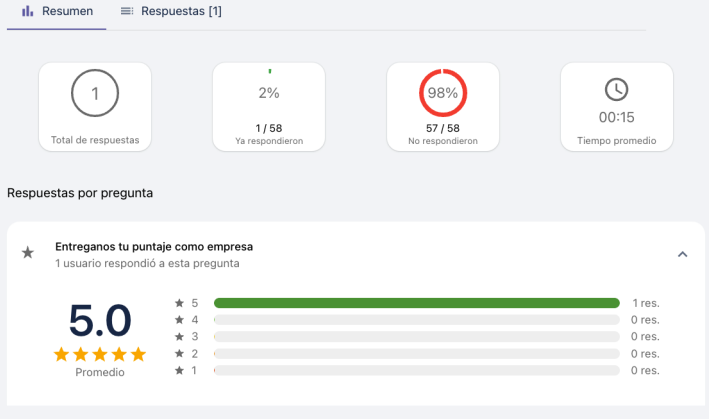Image resolution: width=709 pixels, height=419 pixels.
Task: Select the Ya respondieron card
Action: click(x=269, y=106)
